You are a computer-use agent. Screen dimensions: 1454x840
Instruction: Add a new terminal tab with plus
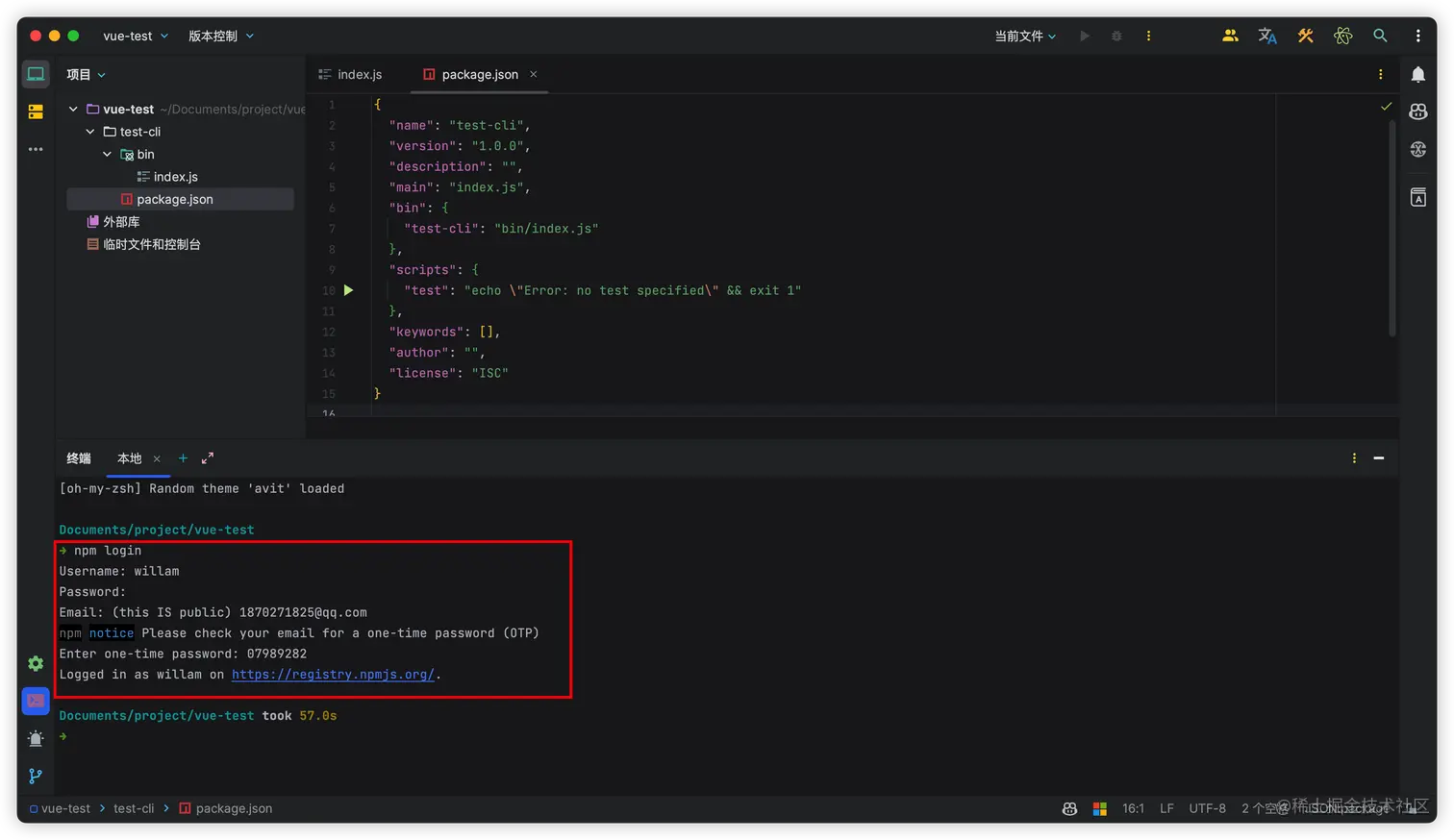tap(183, 458)
